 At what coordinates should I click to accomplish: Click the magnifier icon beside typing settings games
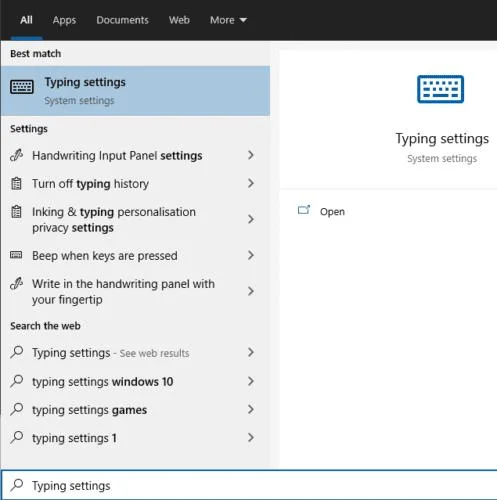(17, 409)
